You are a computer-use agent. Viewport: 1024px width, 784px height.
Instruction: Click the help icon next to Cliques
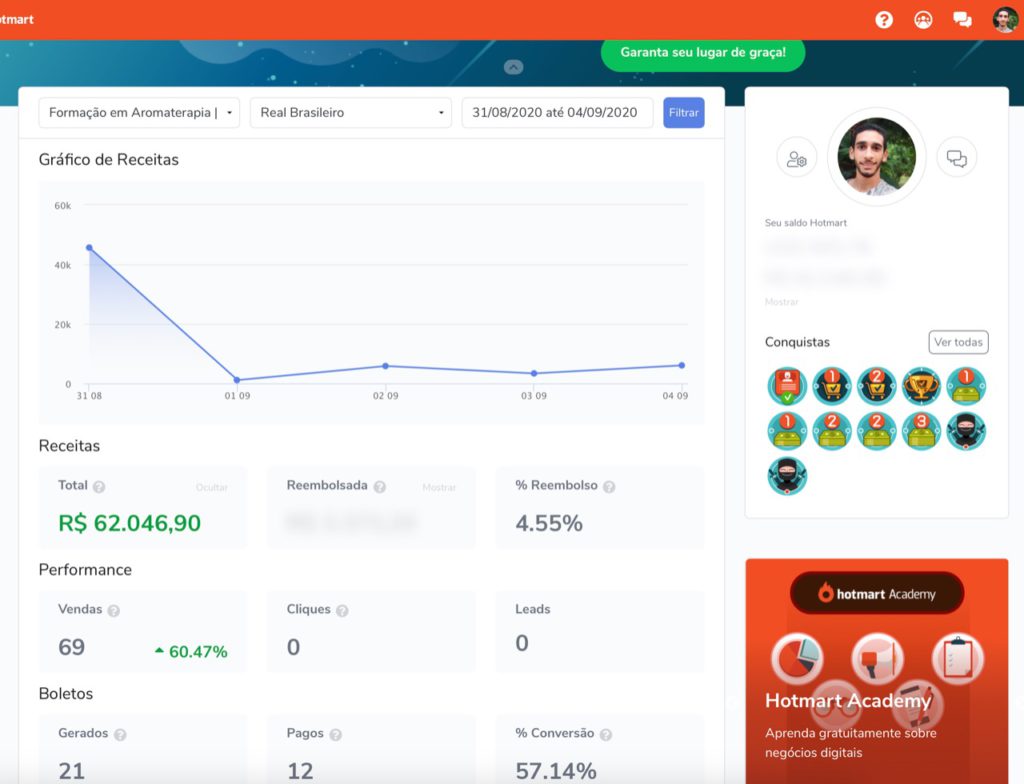click(x=342, y=611)
